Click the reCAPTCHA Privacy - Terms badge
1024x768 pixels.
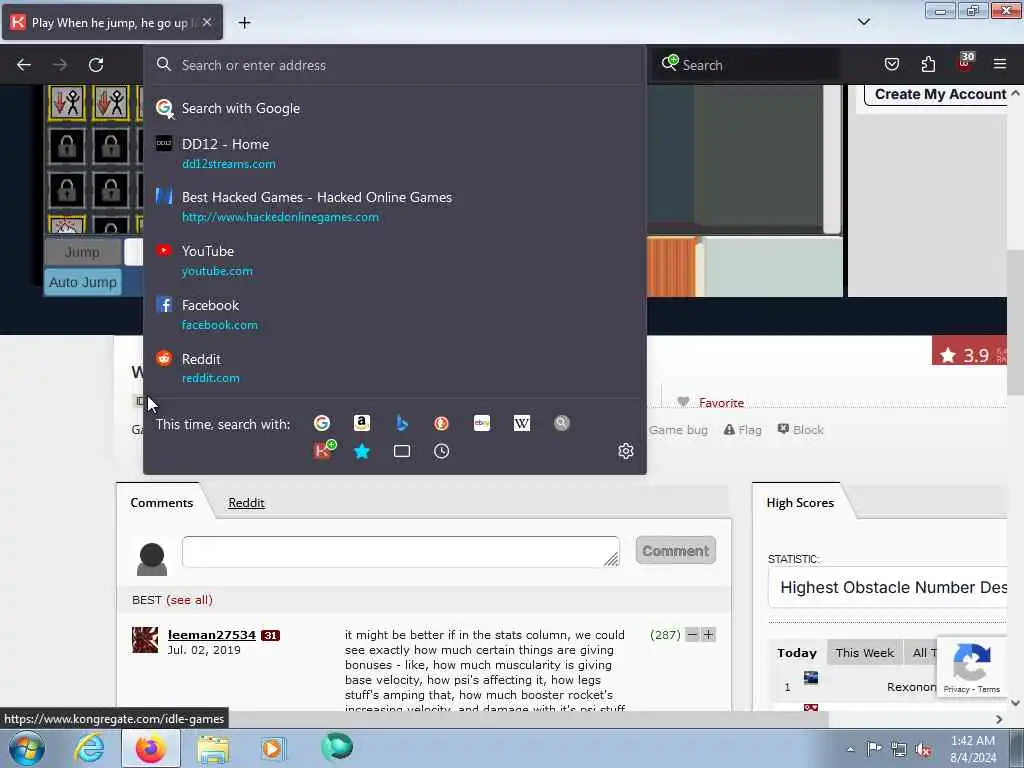[972, 667]
